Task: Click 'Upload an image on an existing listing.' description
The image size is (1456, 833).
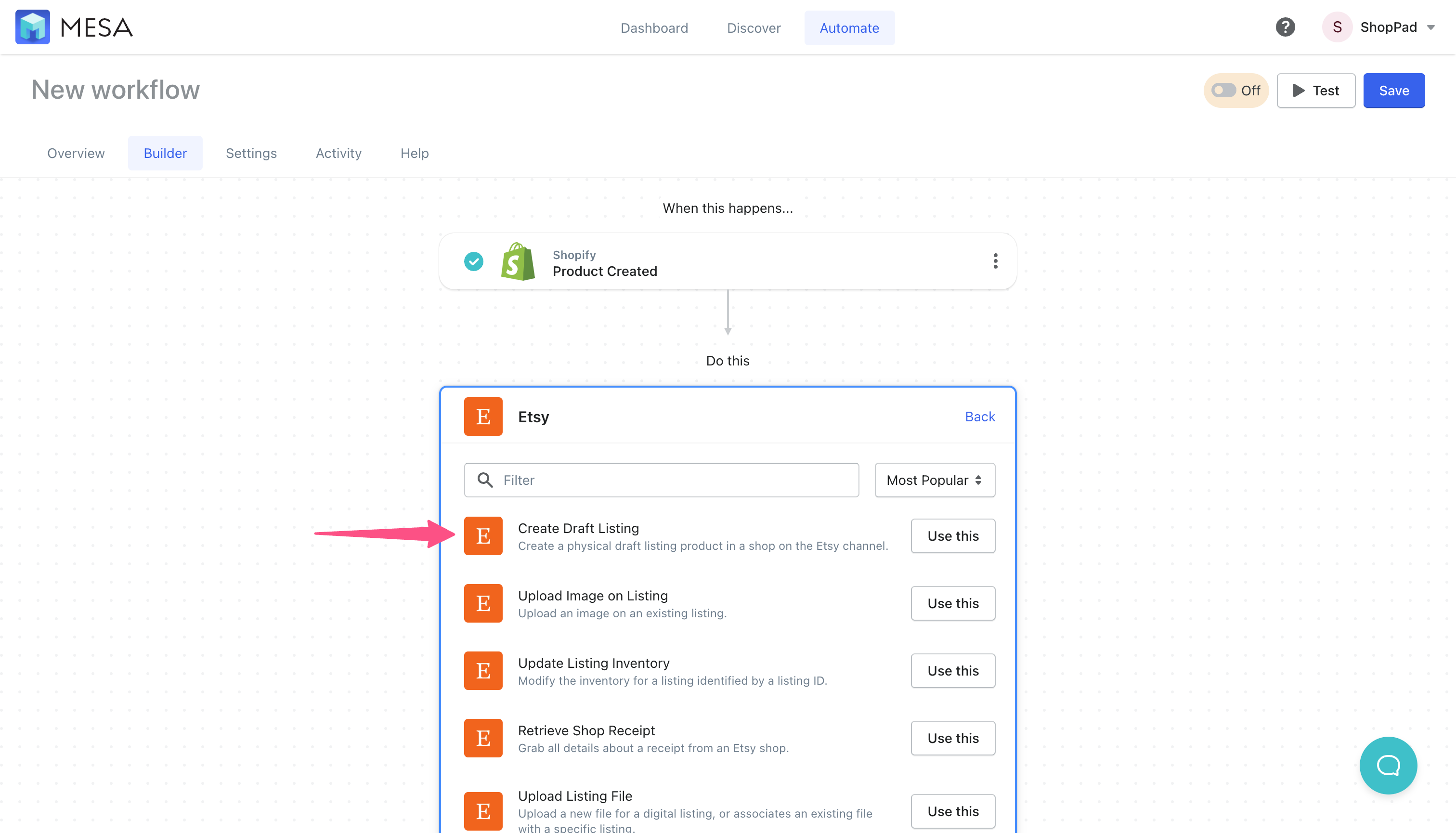Action: click(623, 613)
